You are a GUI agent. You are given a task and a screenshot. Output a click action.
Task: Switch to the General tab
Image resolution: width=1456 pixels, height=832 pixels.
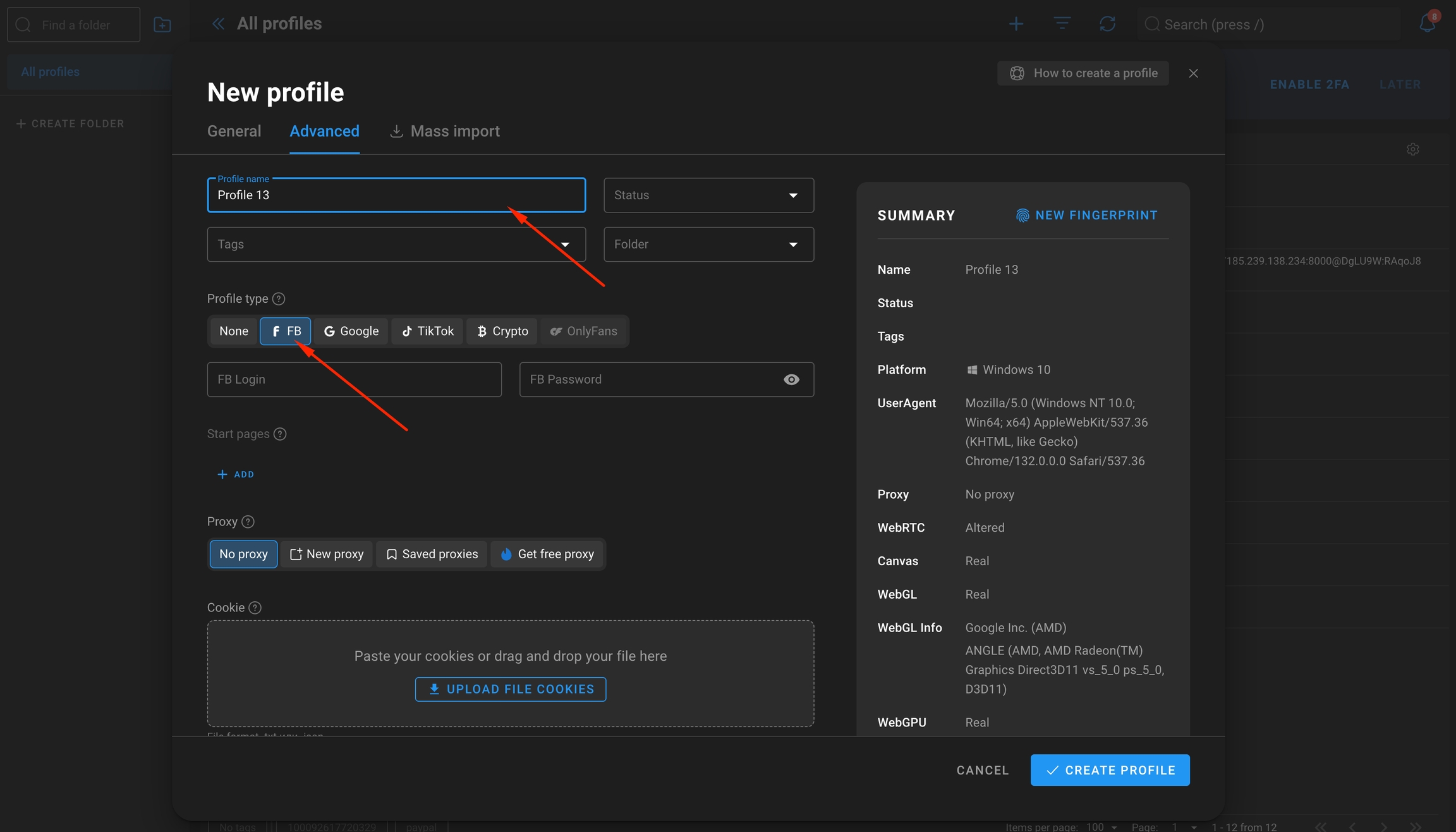point(234,131)
